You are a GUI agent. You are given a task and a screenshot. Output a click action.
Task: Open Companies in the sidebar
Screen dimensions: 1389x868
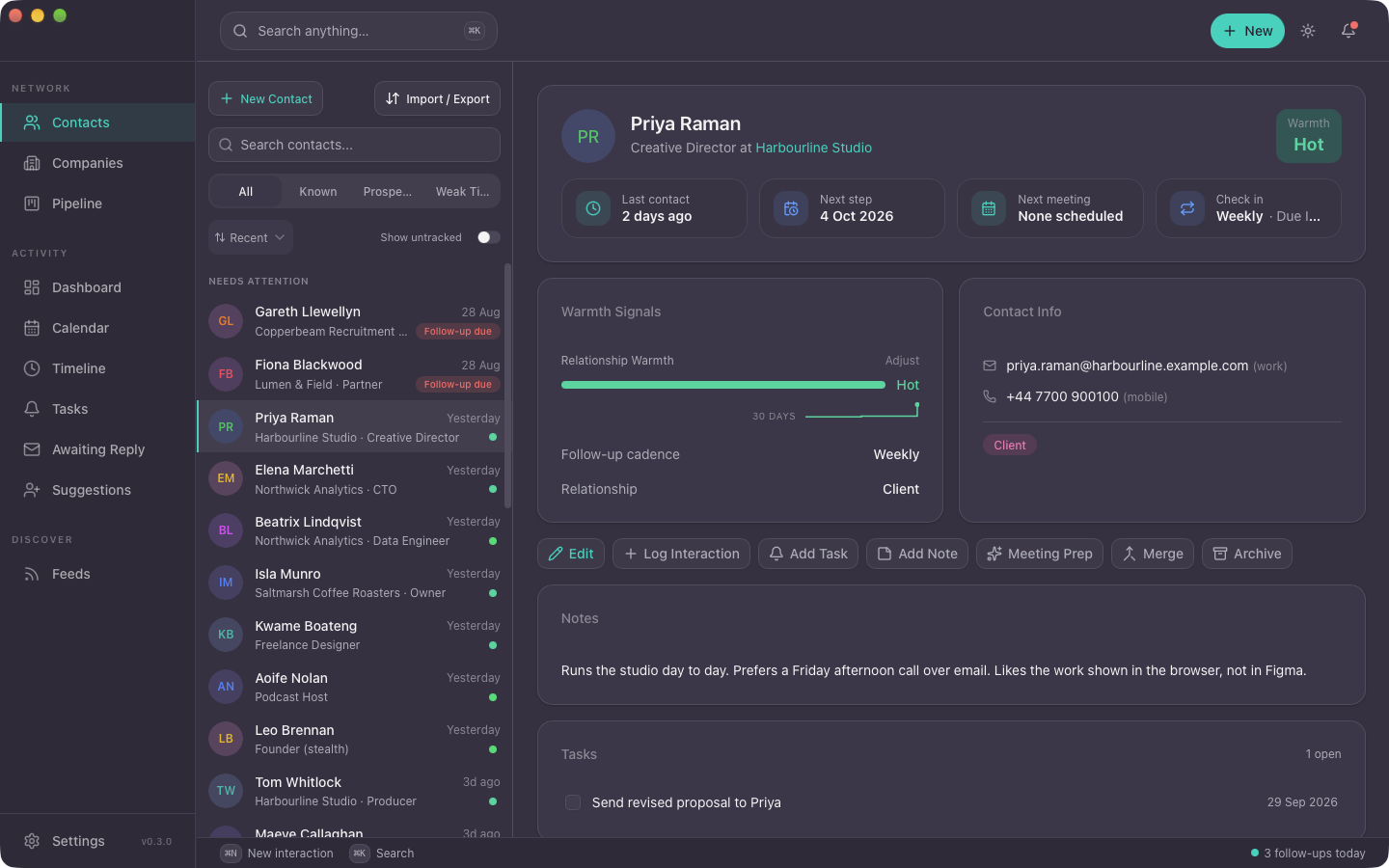(97, 163)
